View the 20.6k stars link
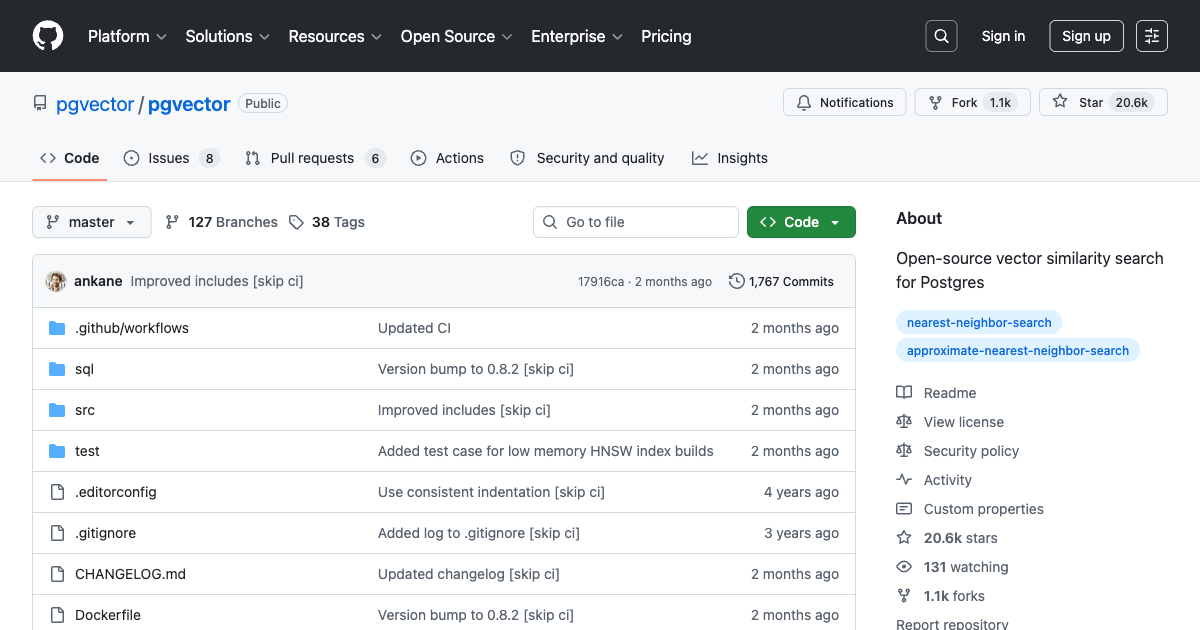1200x630 pixels. click(x=960, y=538)
